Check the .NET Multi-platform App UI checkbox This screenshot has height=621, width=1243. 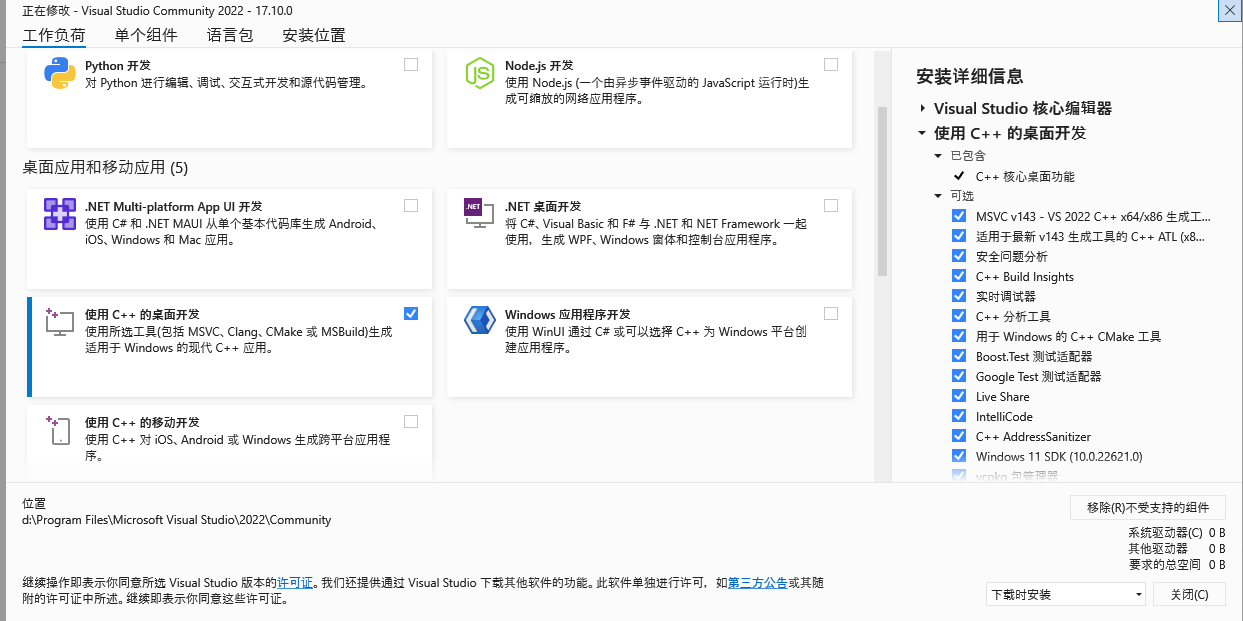(411, 205)
